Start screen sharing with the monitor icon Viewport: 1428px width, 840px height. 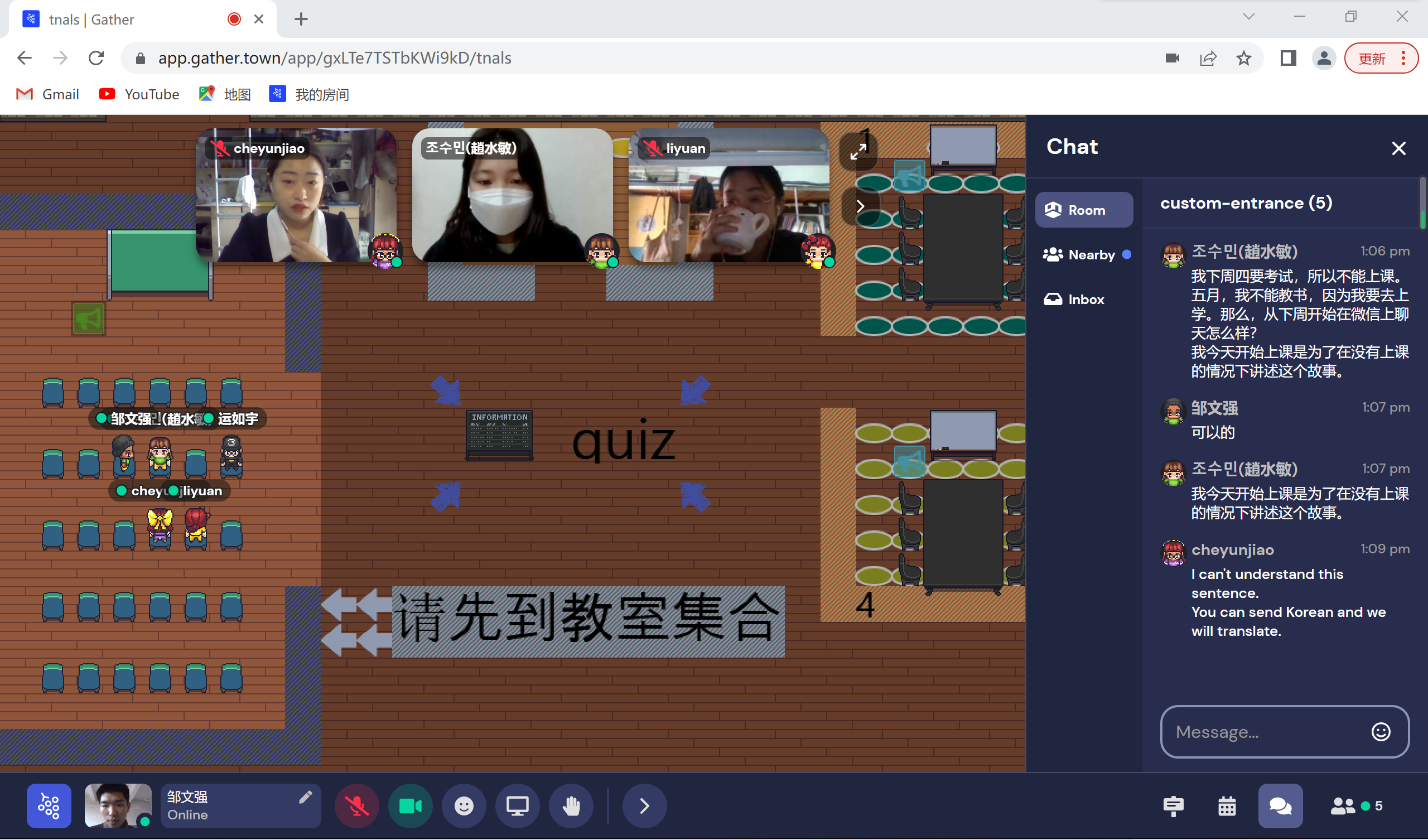click(x=517, y=805)
